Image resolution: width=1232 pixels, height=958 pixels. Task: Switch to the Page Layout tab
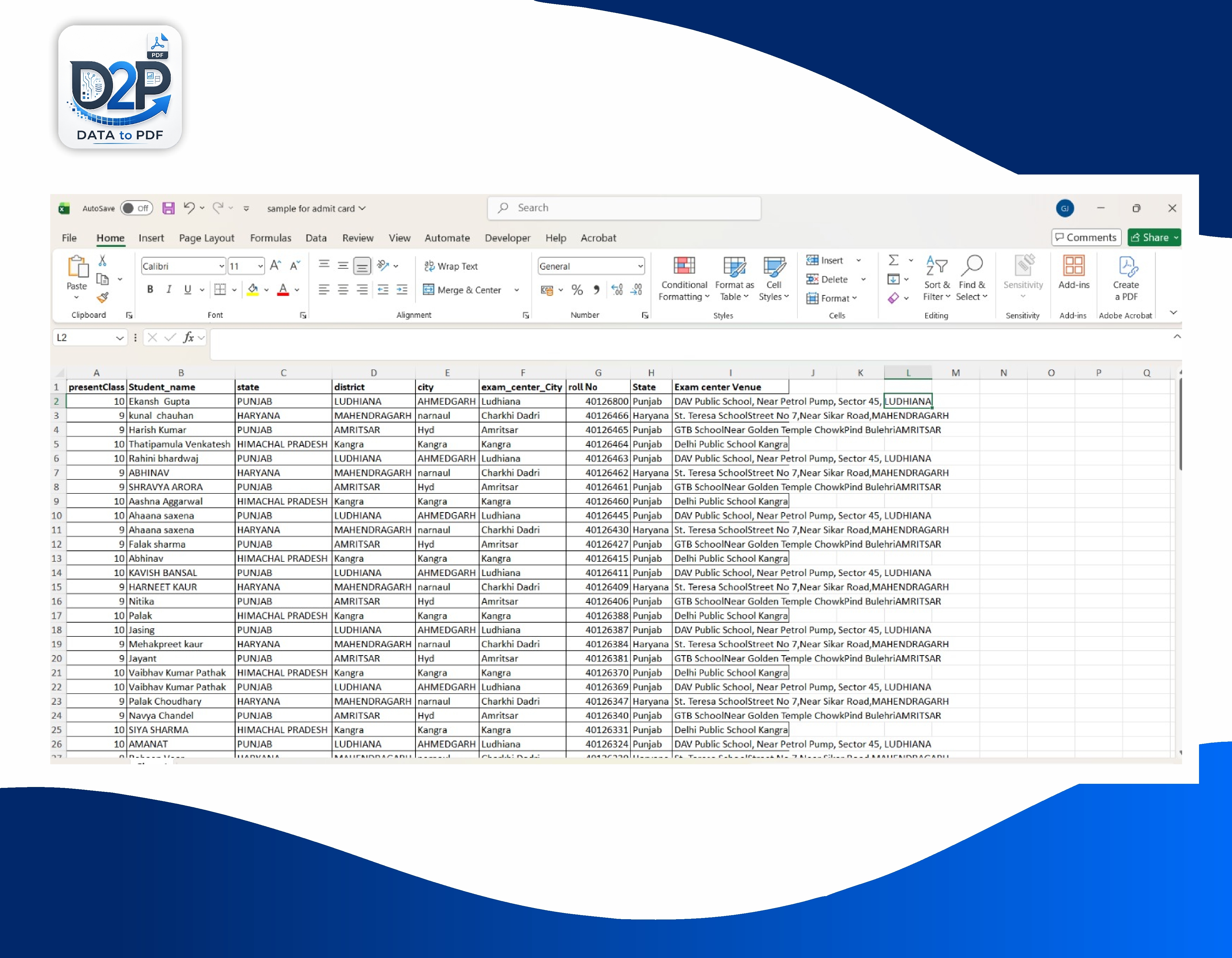click(206, 238)
